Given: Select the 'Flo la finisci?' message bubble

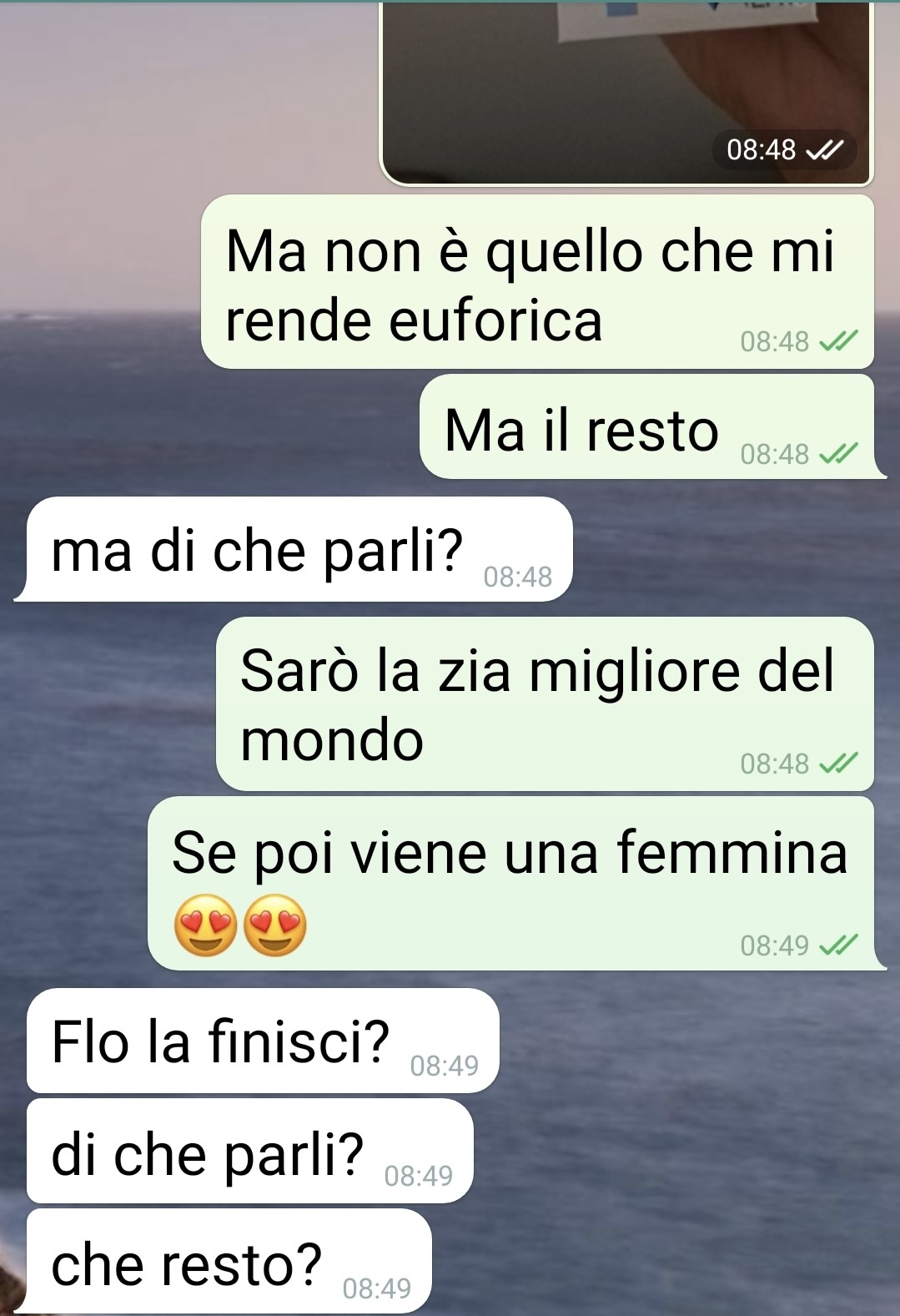Looking at the screenshot, I should (263, 1041).
